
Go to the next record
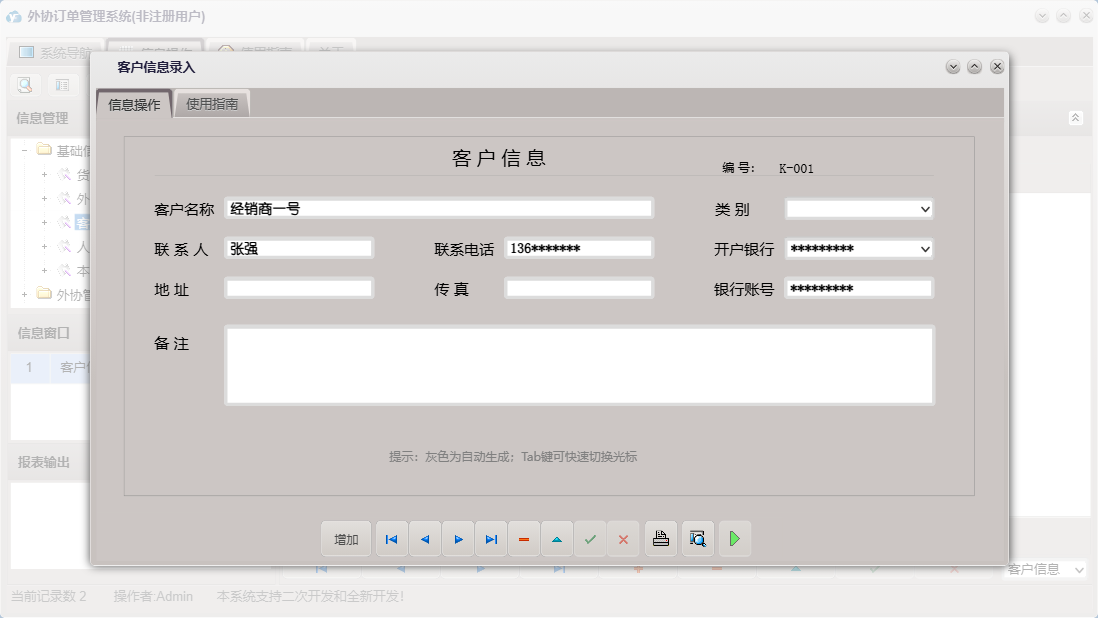coord(458,539)
